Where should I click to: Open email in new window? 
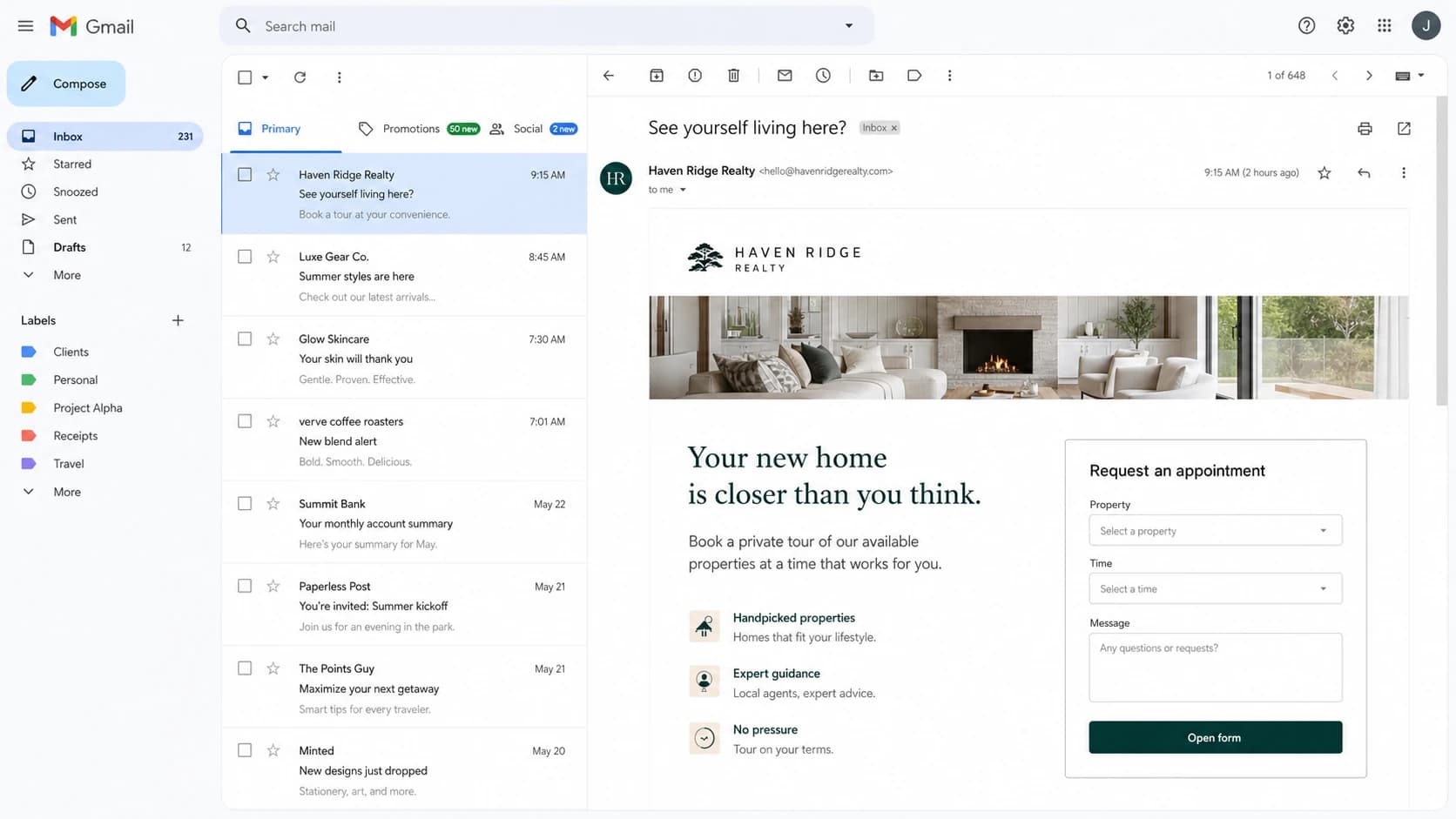1404,129
